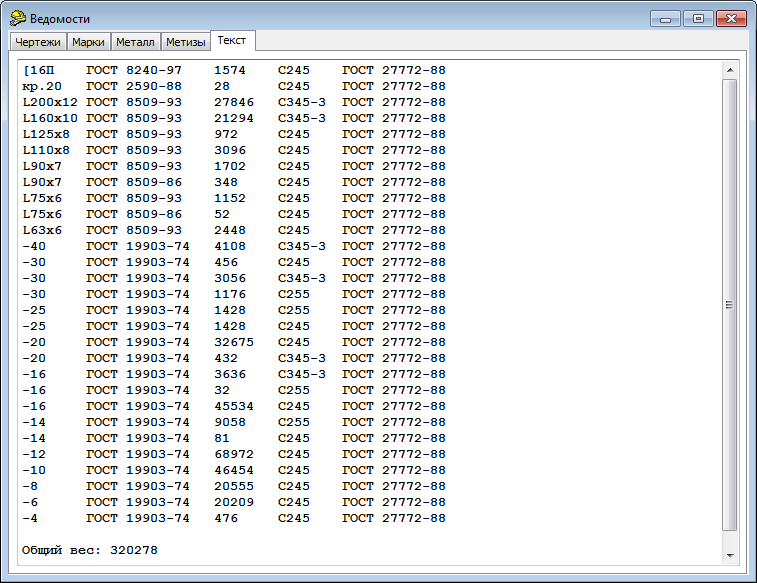This screenshot has height=583, width=757.
Task: Click weight value '81'
Action: pos(222,438)
